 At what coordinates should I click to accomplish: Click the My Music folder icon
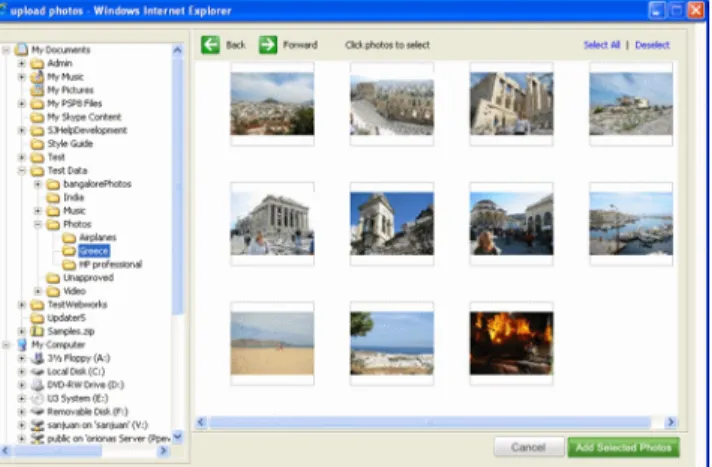pyautogui.click(x=37, y=77)
